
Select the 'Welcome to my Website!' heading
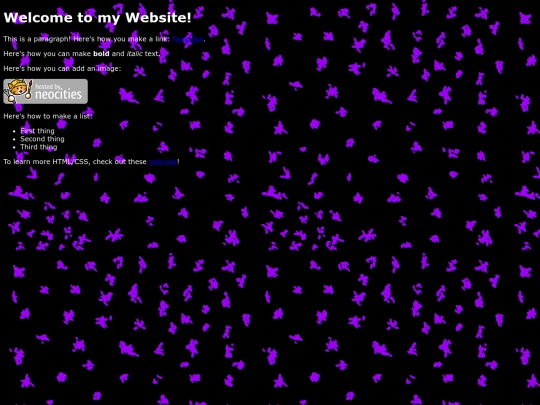pos(97,18)
